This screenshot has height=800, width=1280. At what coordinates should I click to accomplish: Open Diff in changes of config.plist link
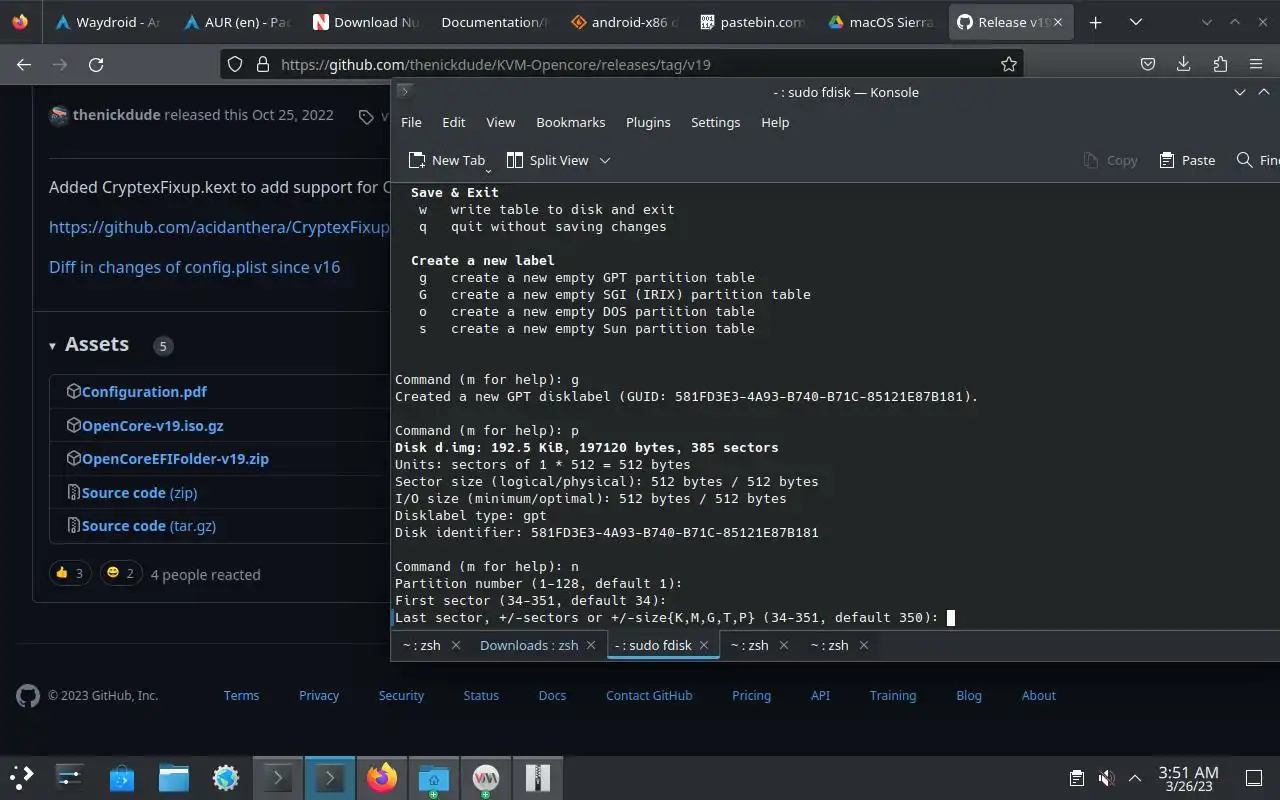(x=194, y=267)
